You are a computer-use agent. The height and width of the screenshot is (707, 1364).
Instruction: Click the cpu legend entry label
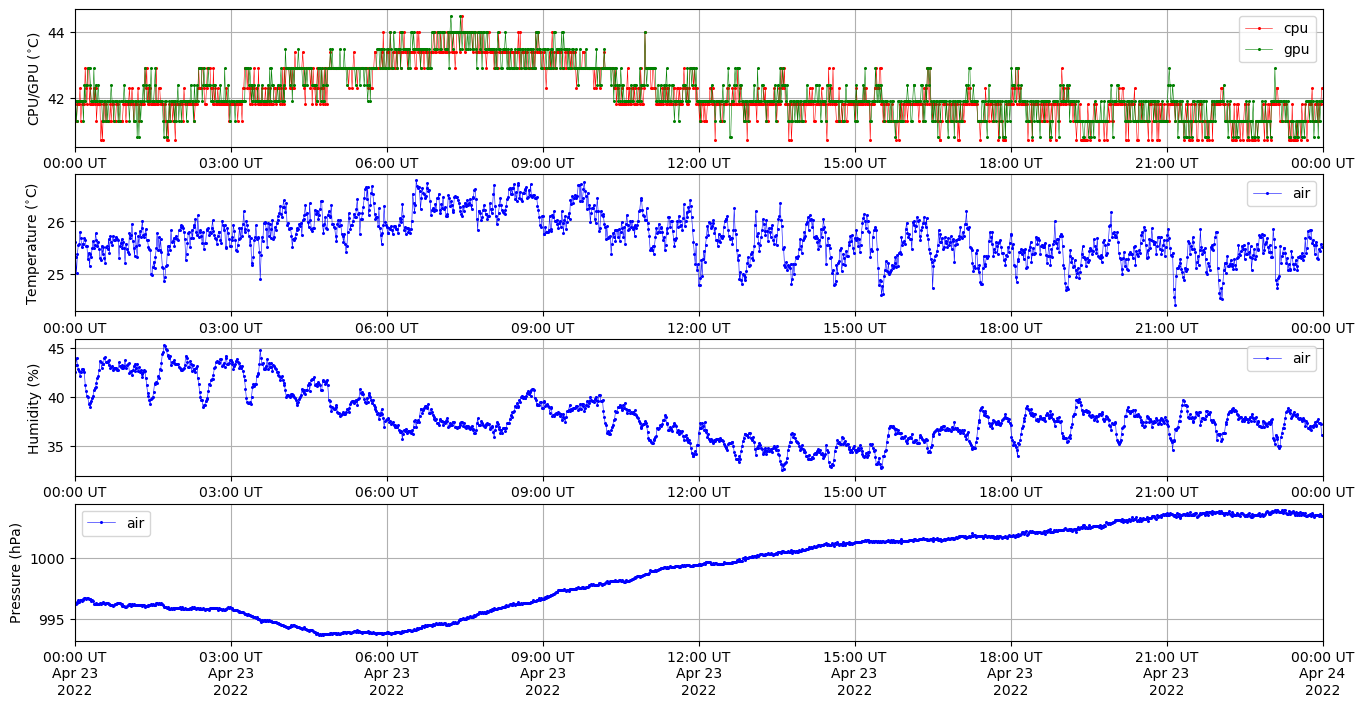coord(1295,28)
